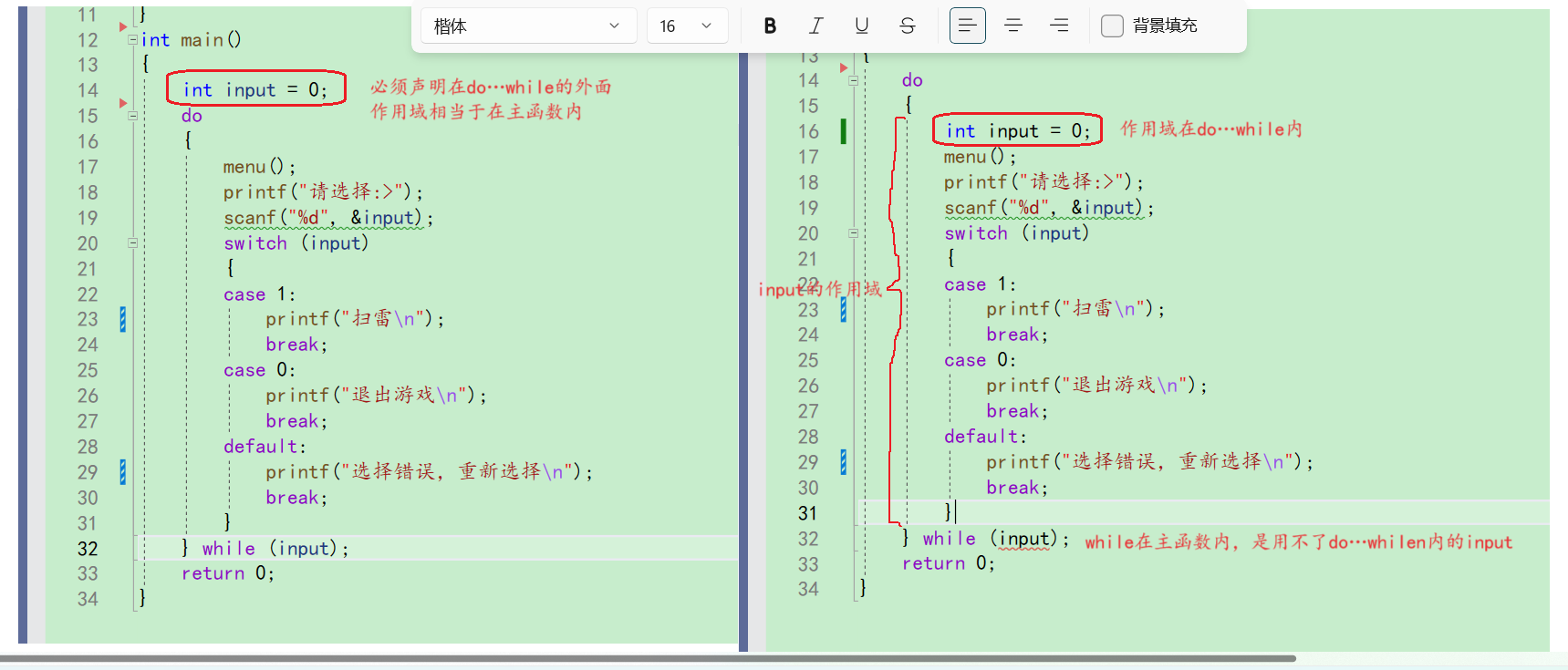Click 'int input = 0;' in right pane
The width and height of the screenshot is (1568, 670).
(x=1017, y=130)
